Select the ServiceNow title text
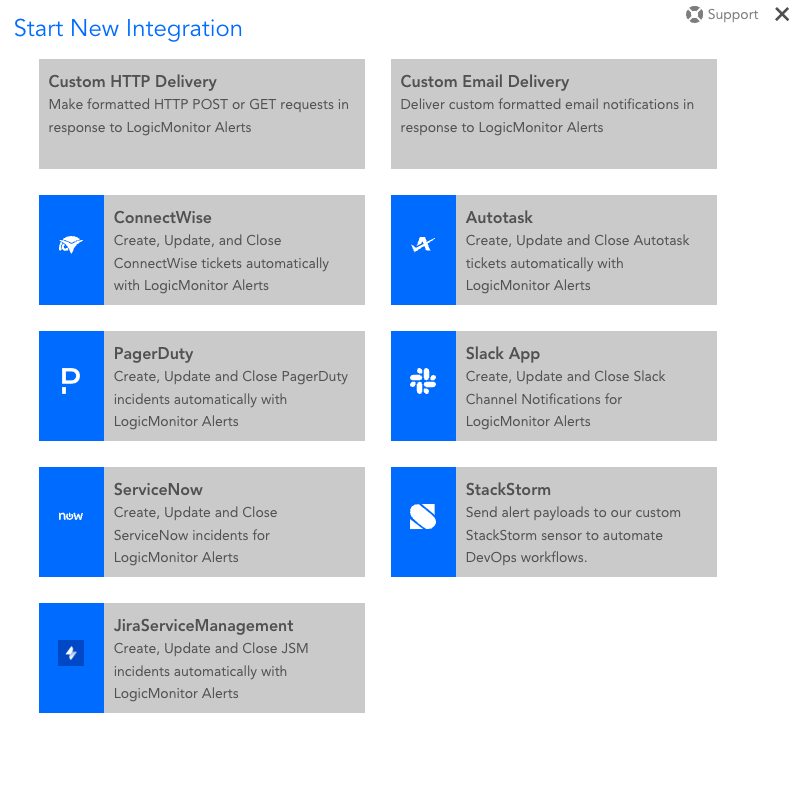This screenshot has height=788, width=798. coord(158,489)
